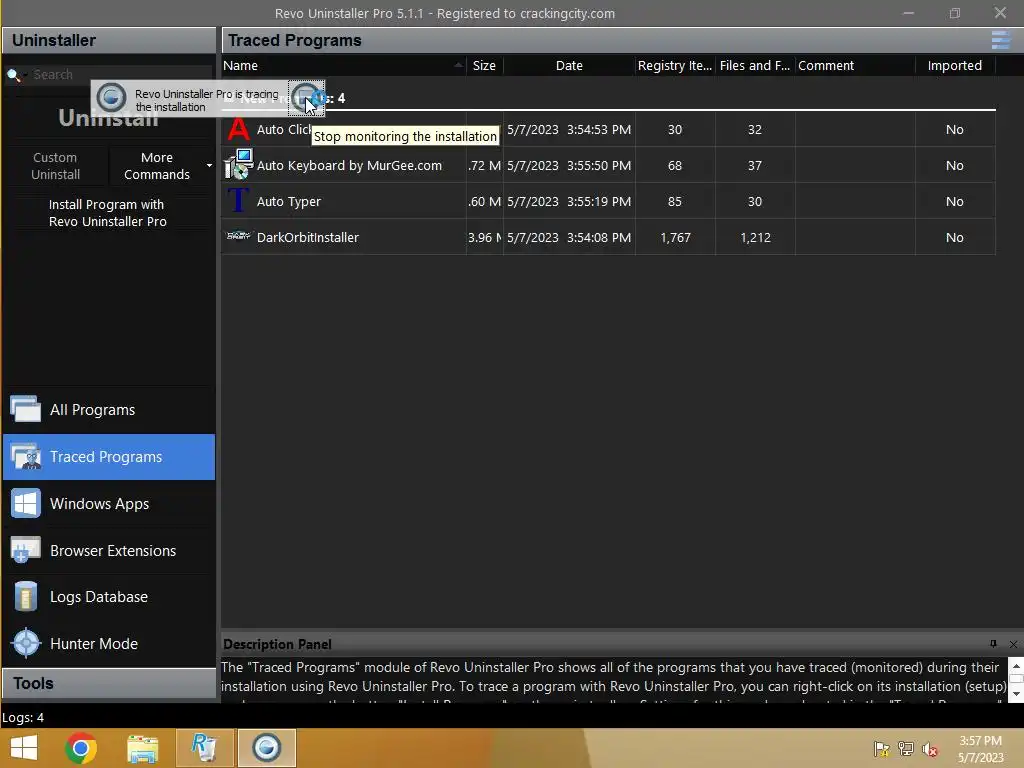Open Google Chrome from the taskbar

[x=81, y=748]
